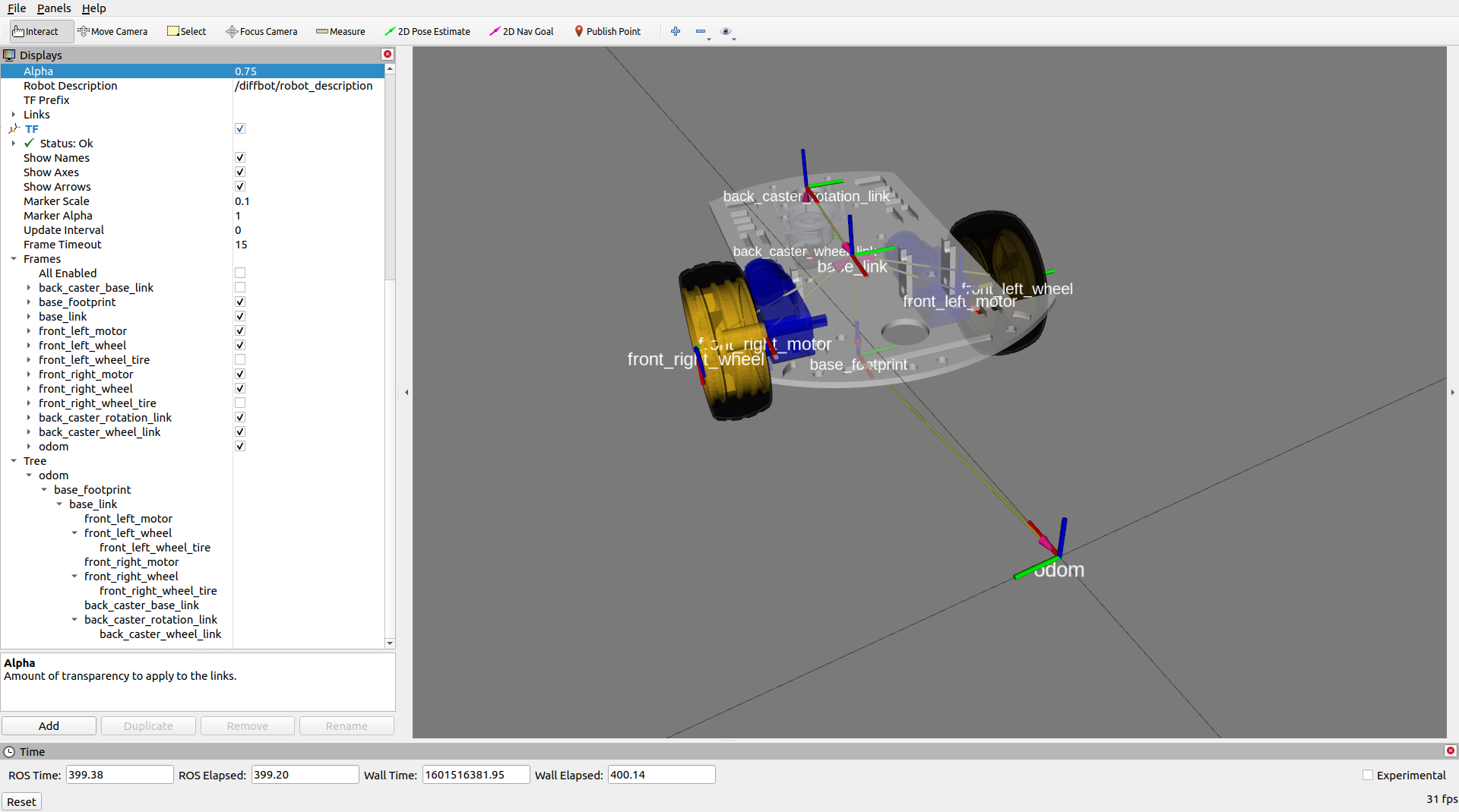The height and width of the screenshot is (812, 1459).
Task: Choose the Publish Point tool
Action: [607, 31]
